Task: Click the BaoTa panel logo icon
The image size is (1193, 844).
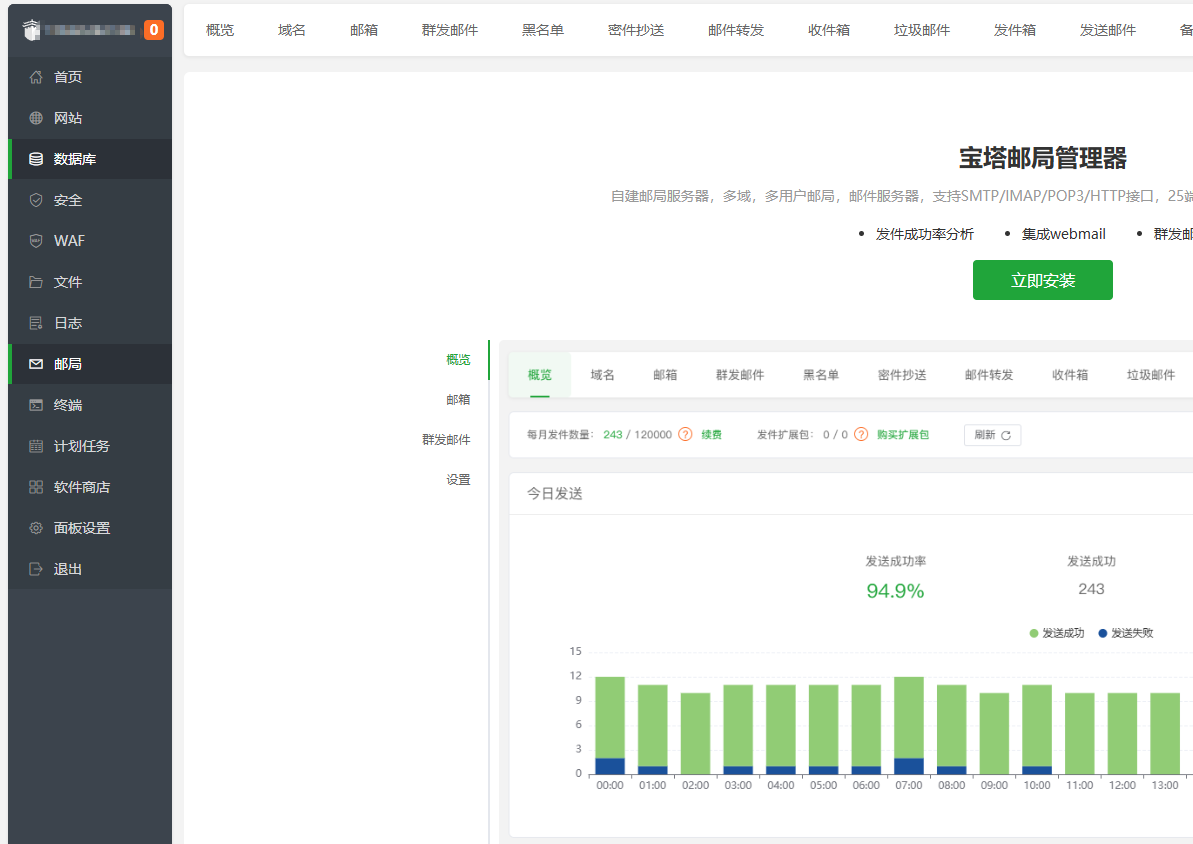Action: click(x=30, y=30)
